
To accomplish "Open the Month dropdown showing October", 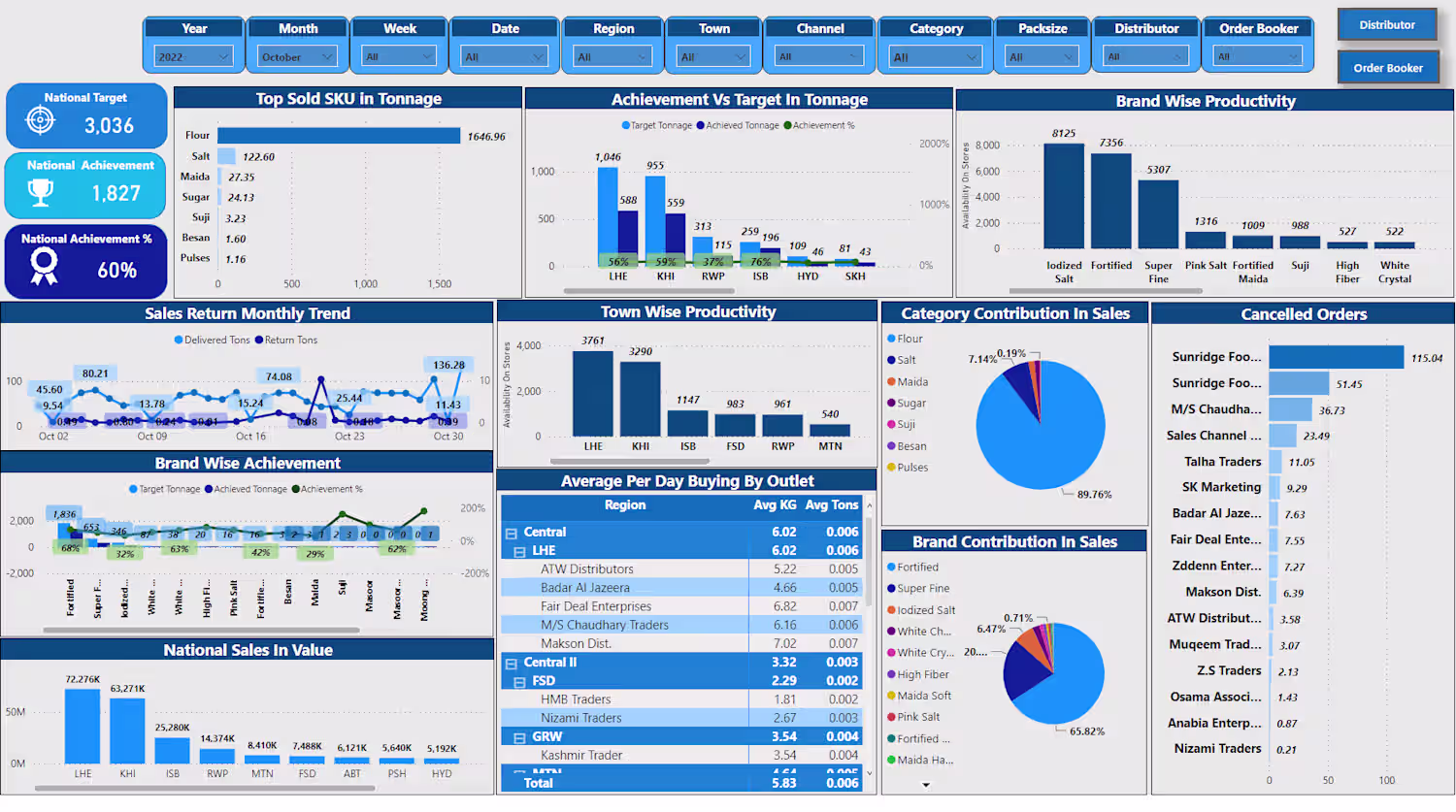I will click(x=298, y=57).
